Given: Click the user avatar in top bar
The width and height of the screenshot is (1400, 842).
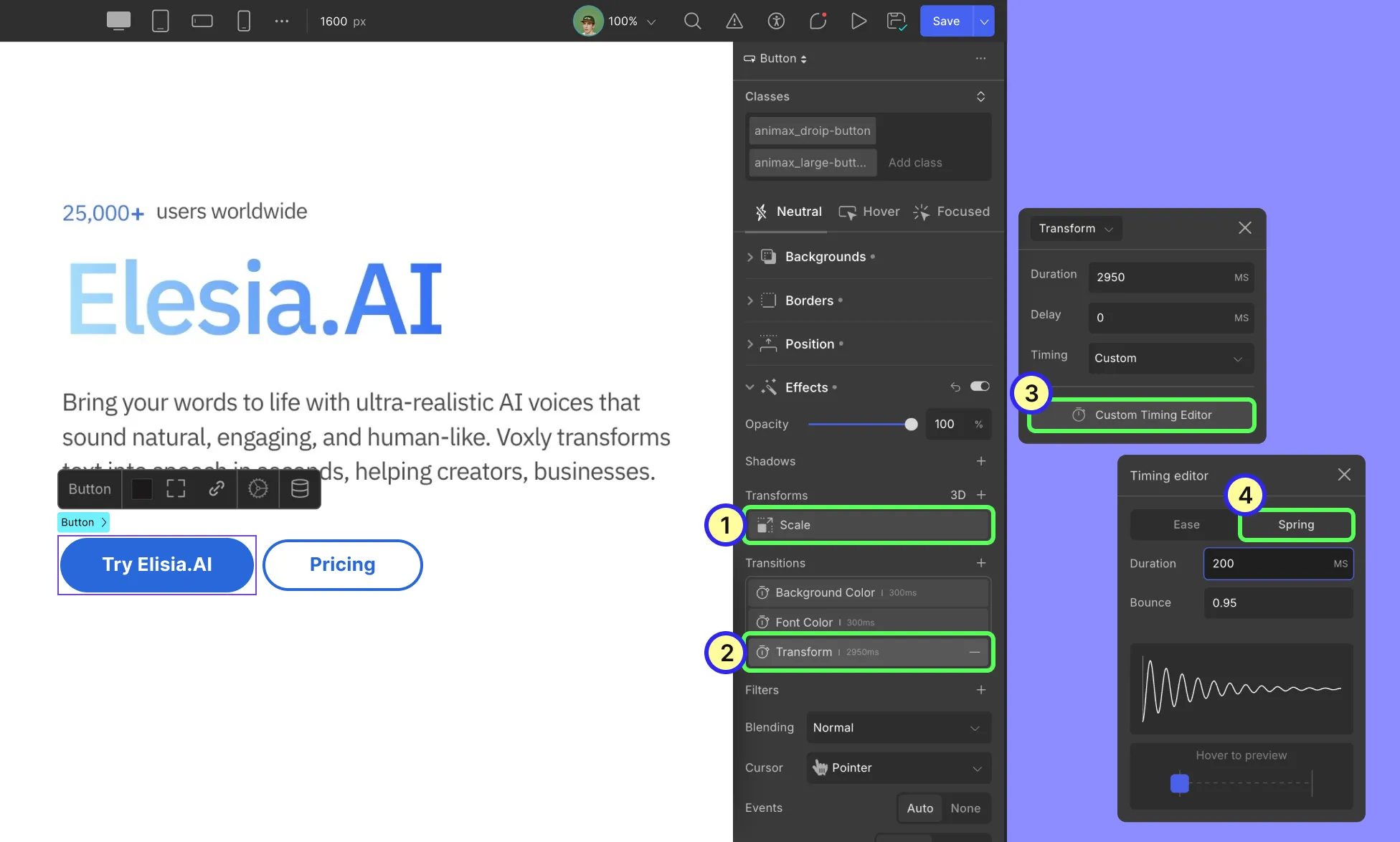Looking at the screenshot, I should click(x=587, y=21).
